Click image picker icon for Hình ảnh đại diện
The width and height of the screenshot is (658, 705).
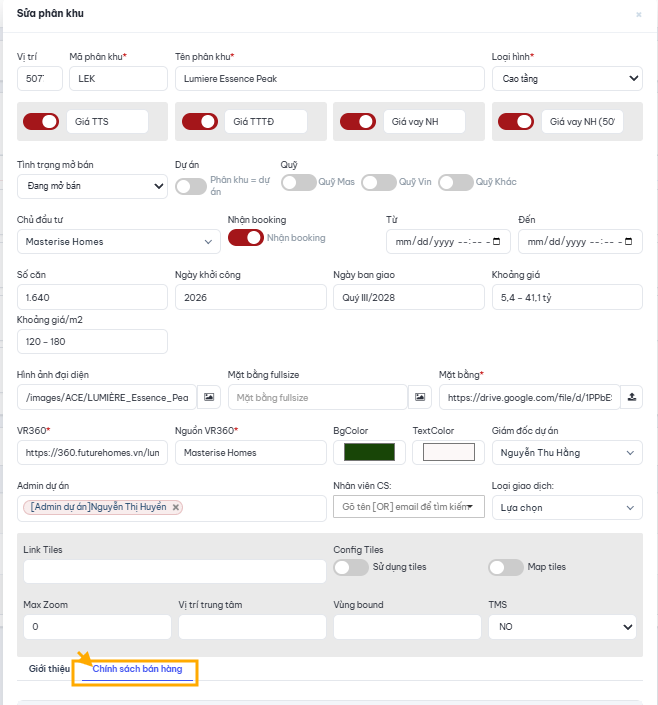(209, 397)
